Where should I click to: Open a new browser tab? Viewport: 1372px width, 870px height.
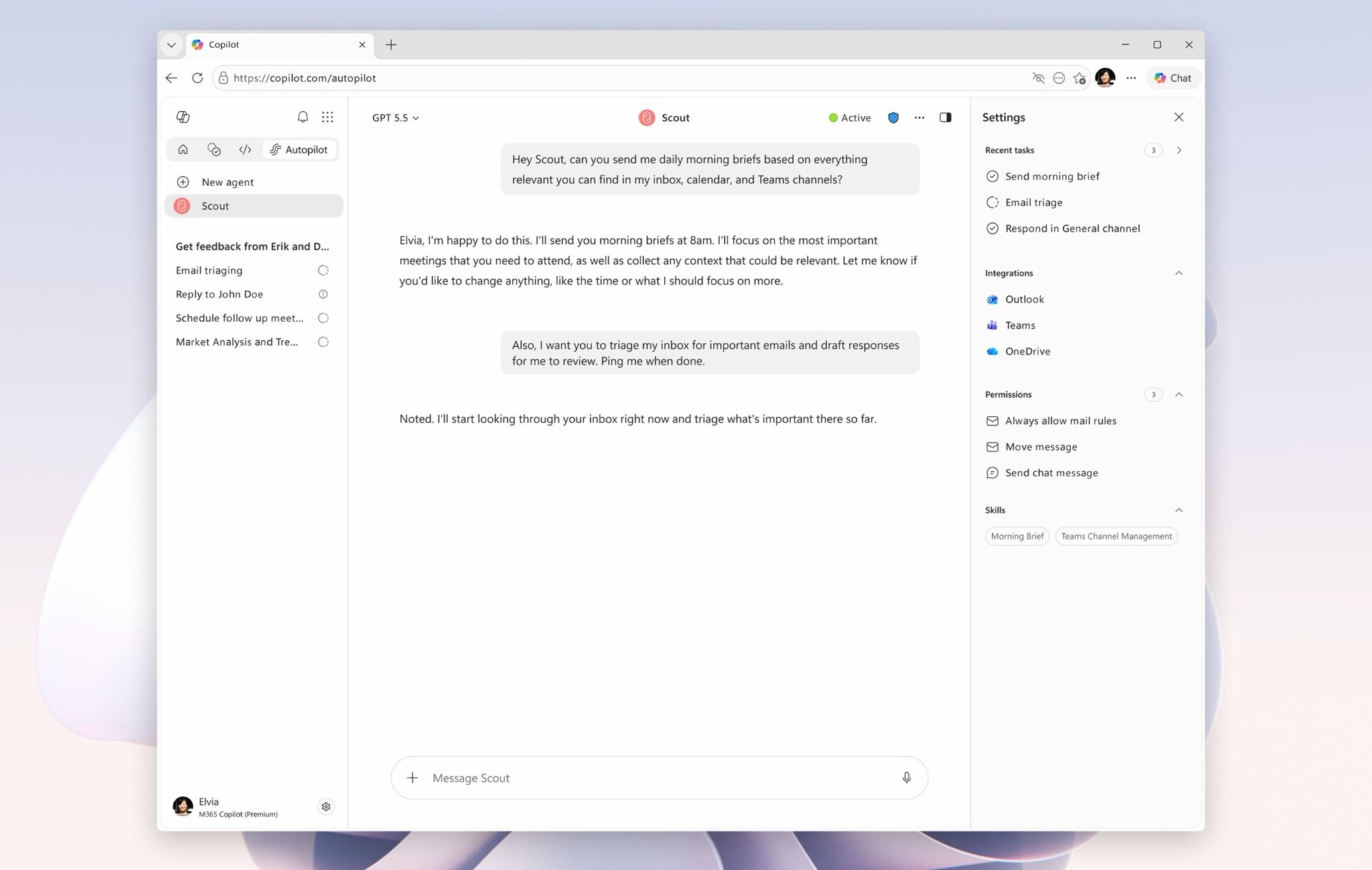pyautogui.click(x=391, y=45)
